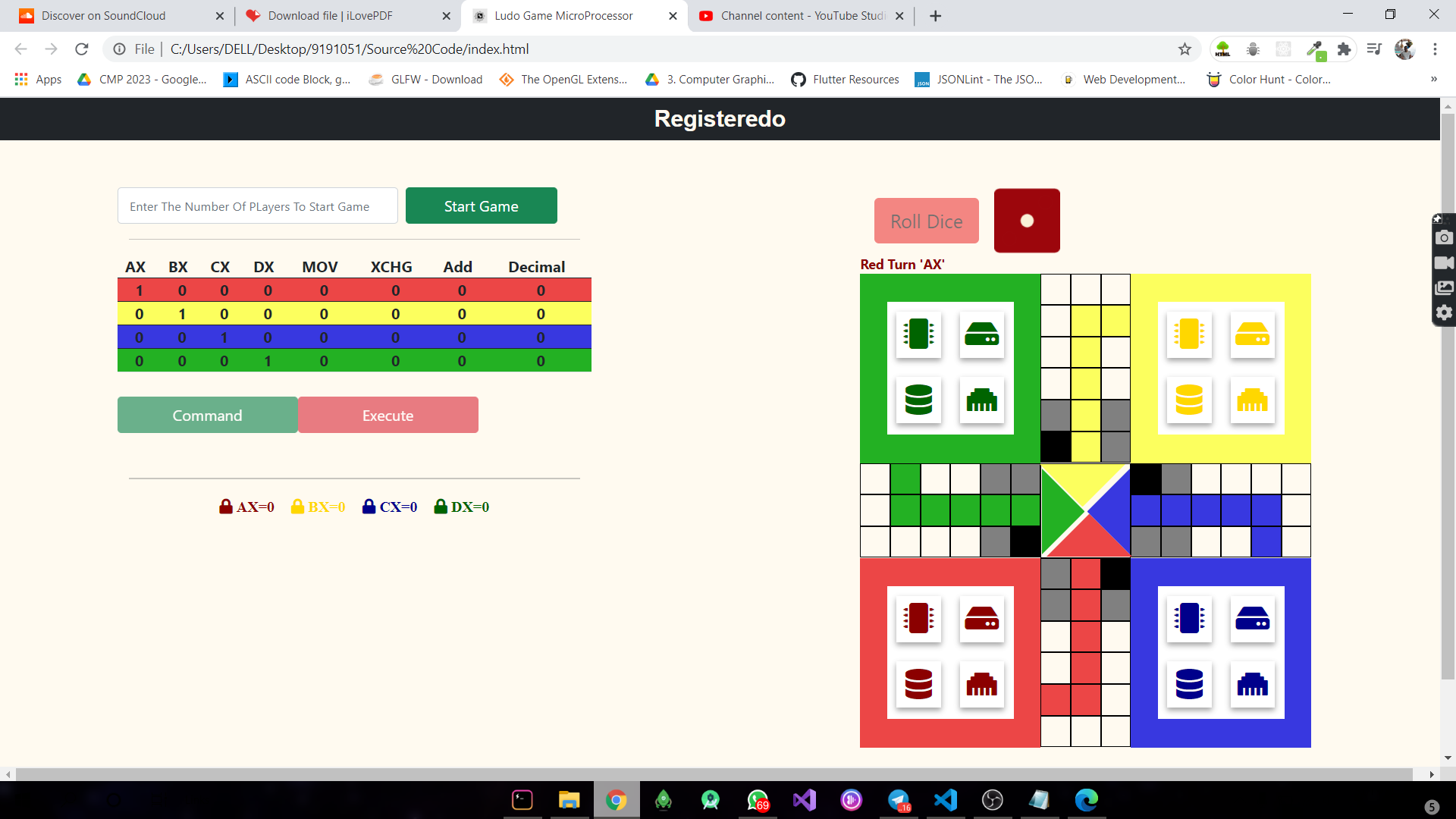Click the number of players input field
The height and width of the screenshot is (819, 1456).
coord(258,206)
